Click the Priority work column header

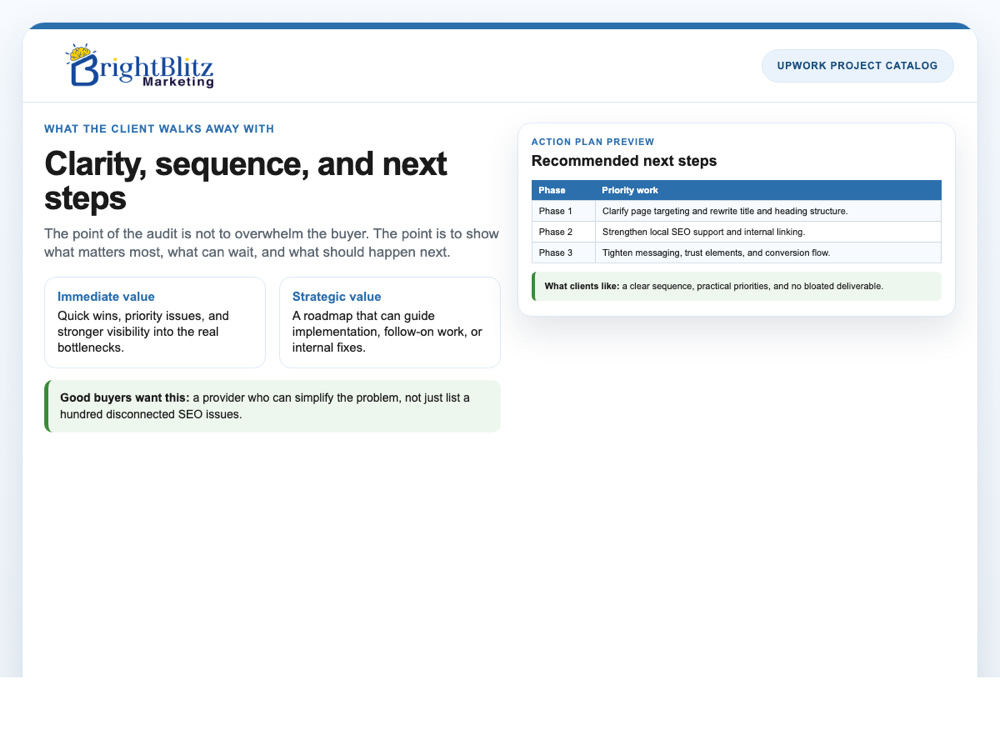[x=768, y=190]
